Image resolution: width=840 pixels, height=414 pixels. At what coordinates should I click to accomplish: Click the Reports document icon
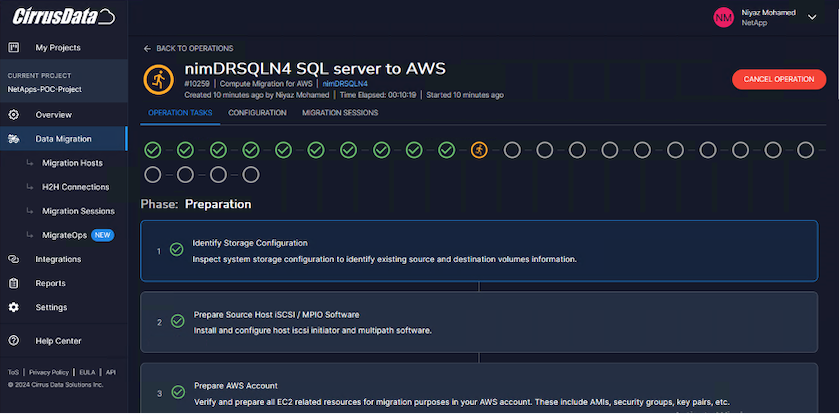14,283
